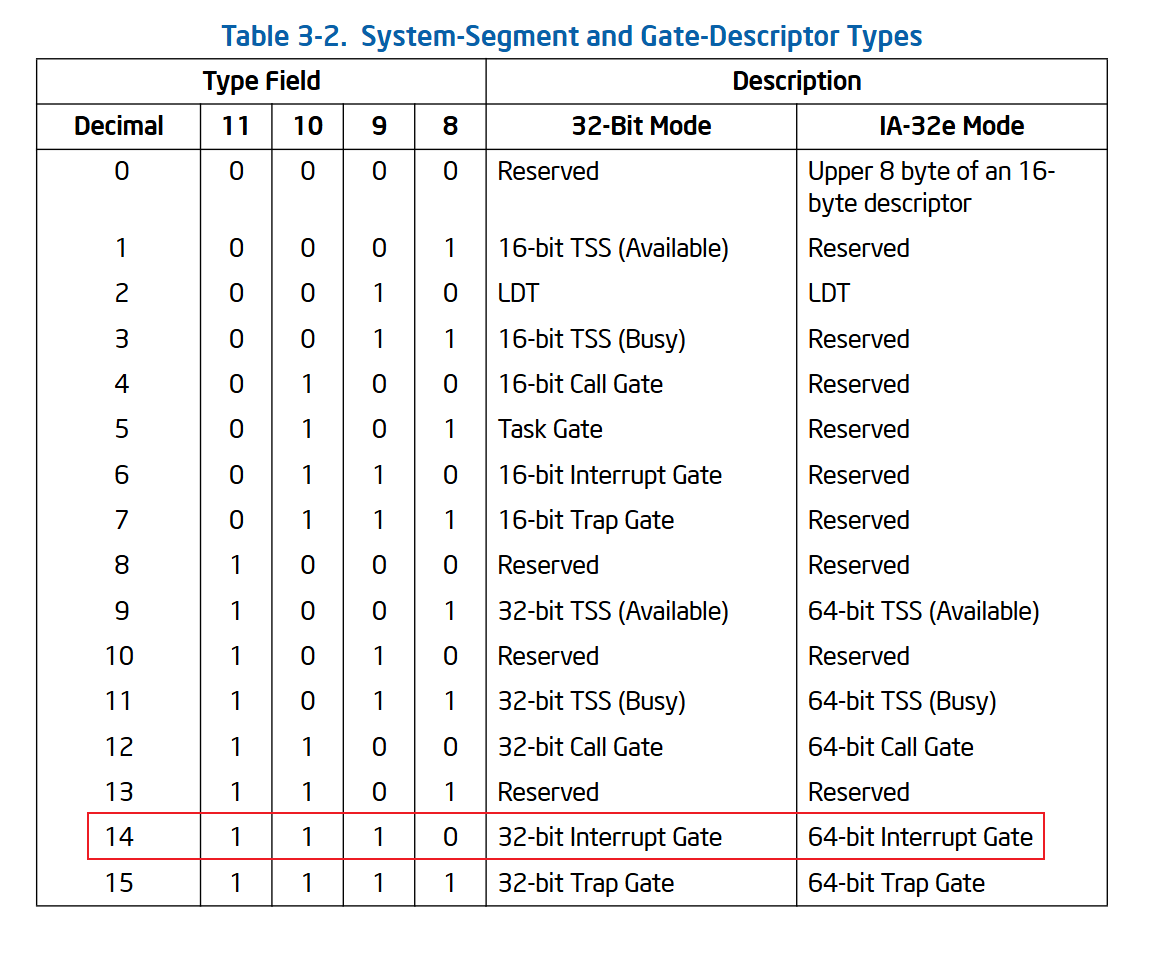Click the "32-bit Interrupt Gate" cell
The image size is (1160, 961).
point(609,837)
